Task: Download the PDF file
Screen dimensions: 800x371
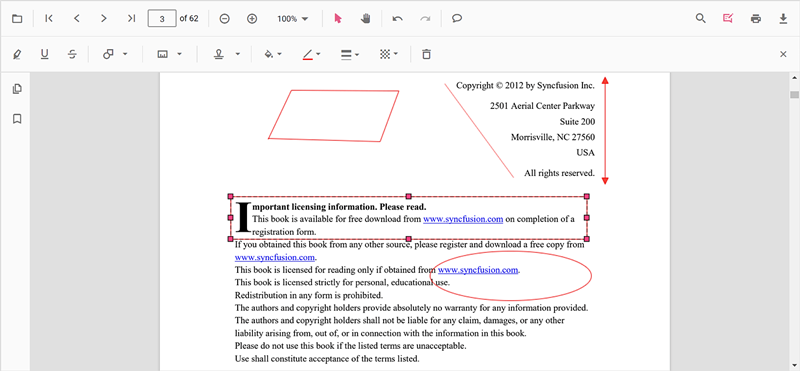Action: (x=783, y=19)
